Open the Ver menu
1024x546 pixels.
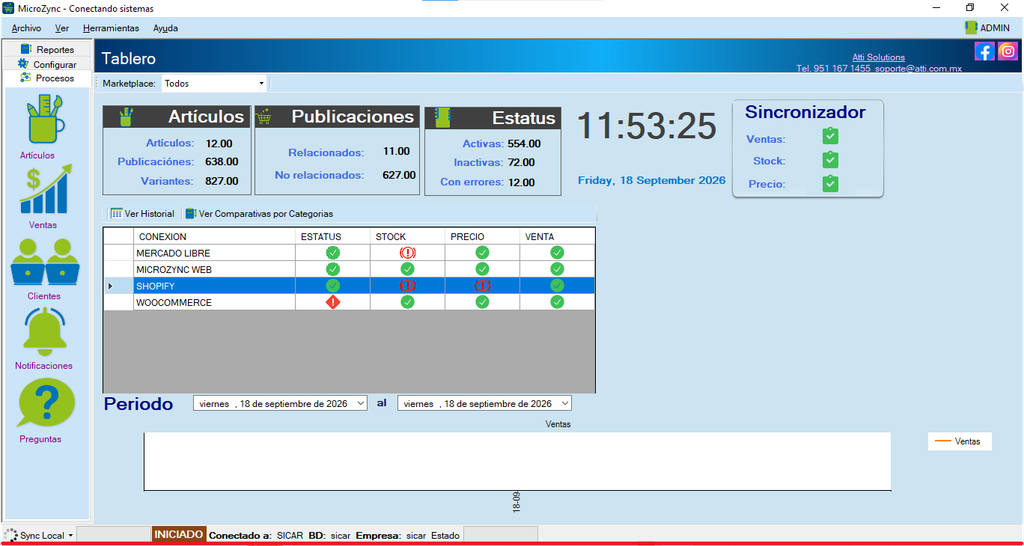(62, 28)
